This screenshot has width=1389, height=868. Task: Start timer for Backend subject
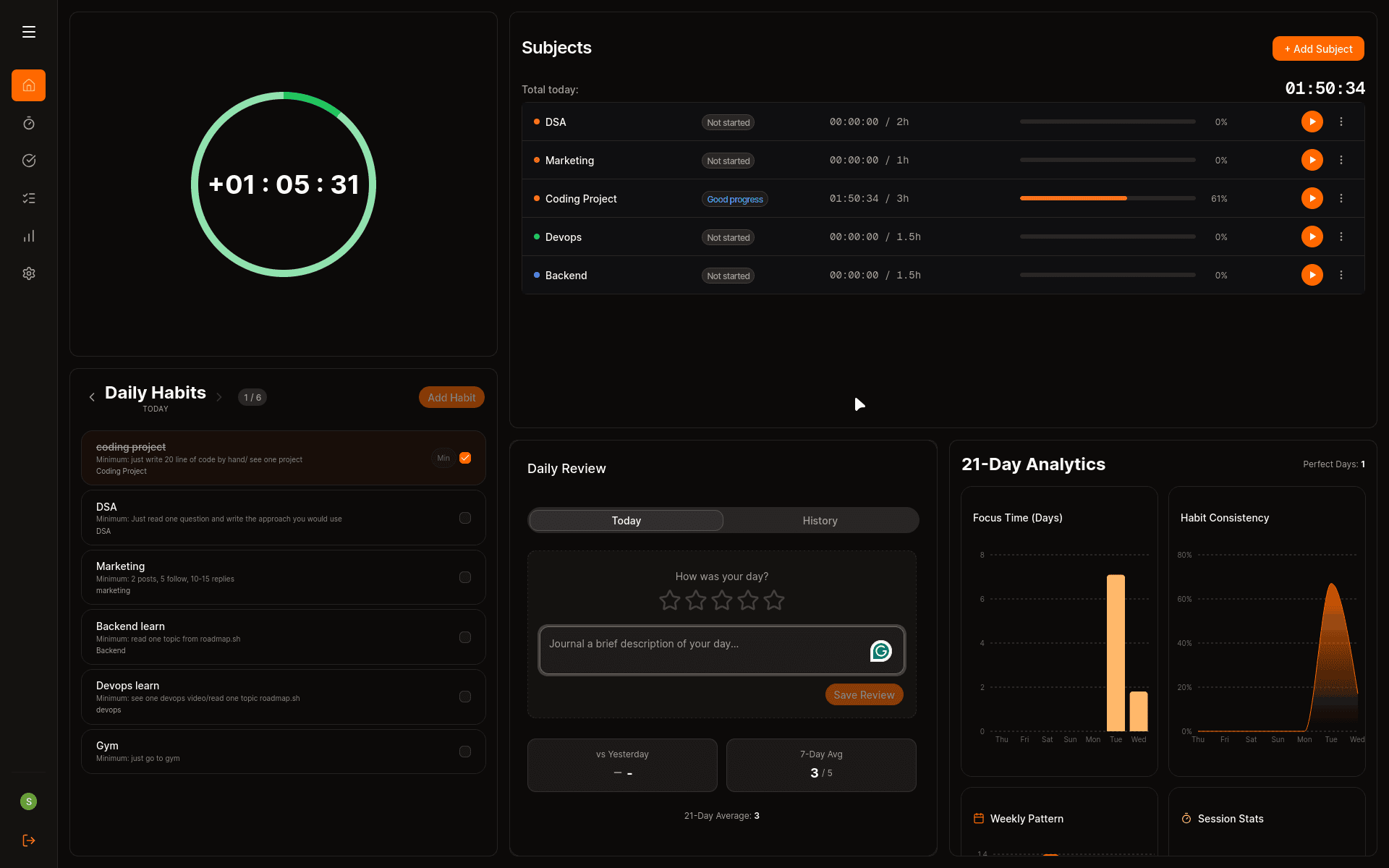click(x=1312, y=275)
